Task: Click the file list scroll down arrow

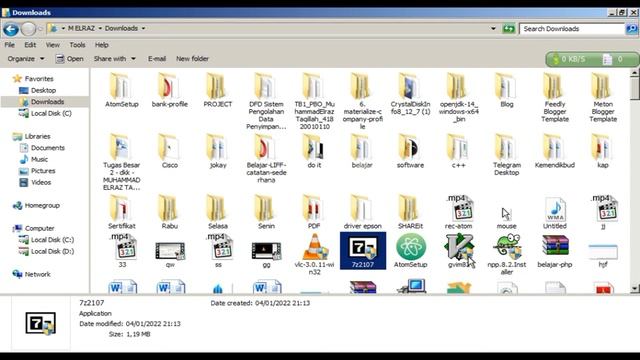Action: tap(634, 289)
